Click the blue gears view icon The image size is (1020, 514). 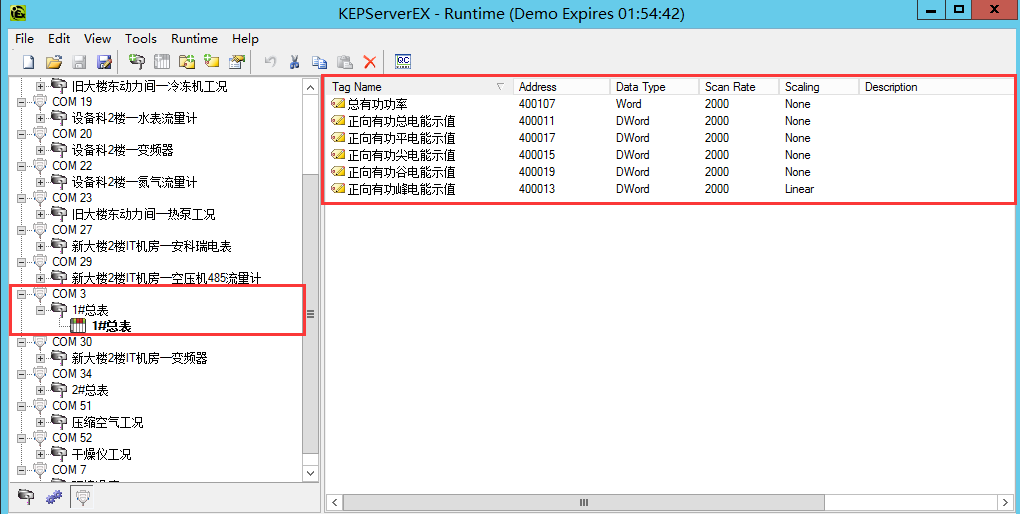click(x=54, y=496)
